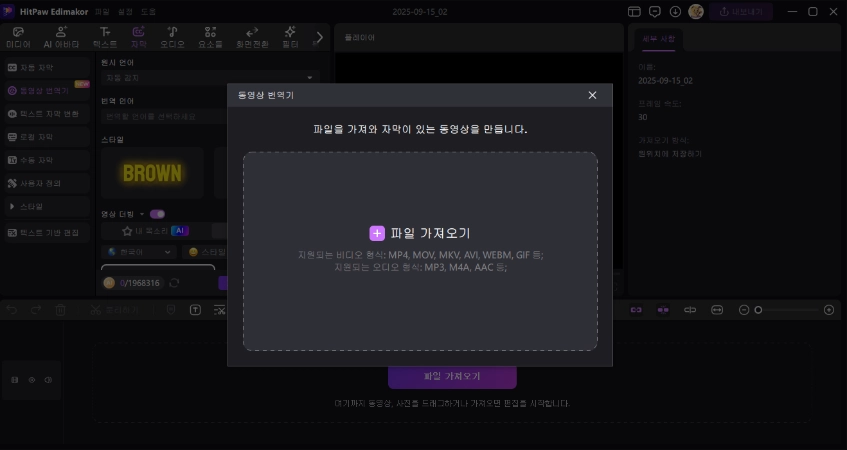This screenshot has width=847, height=450.
Task: Click the undo arrow in timeline toolbar
Action: [x=12, y=310]
